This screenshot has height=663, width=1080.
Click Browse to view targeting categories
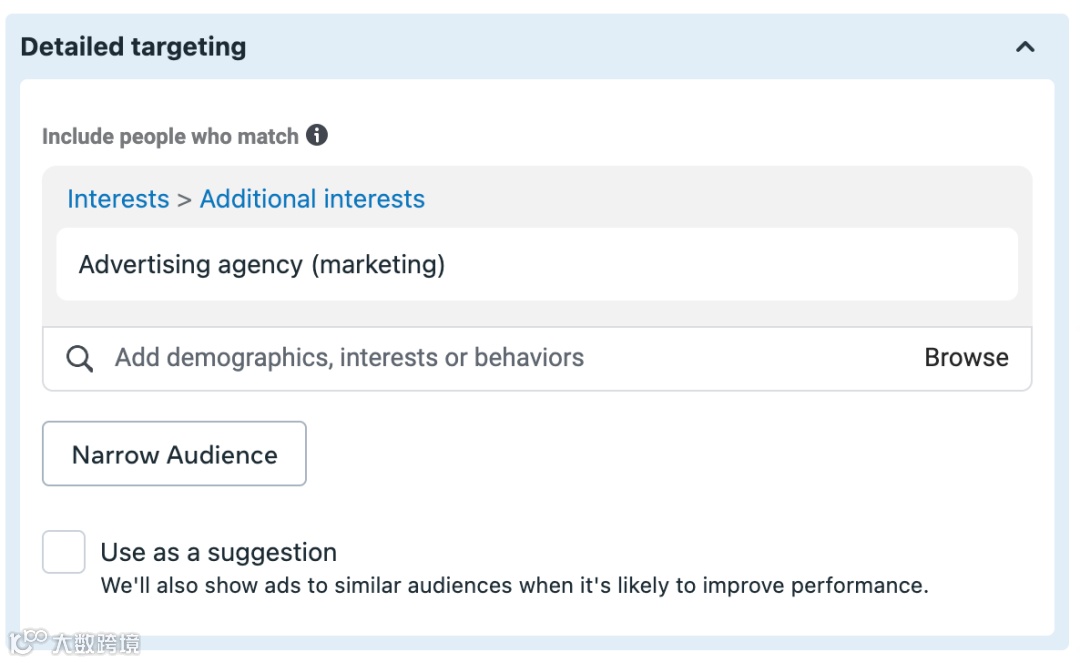click(x=966, y=358)
